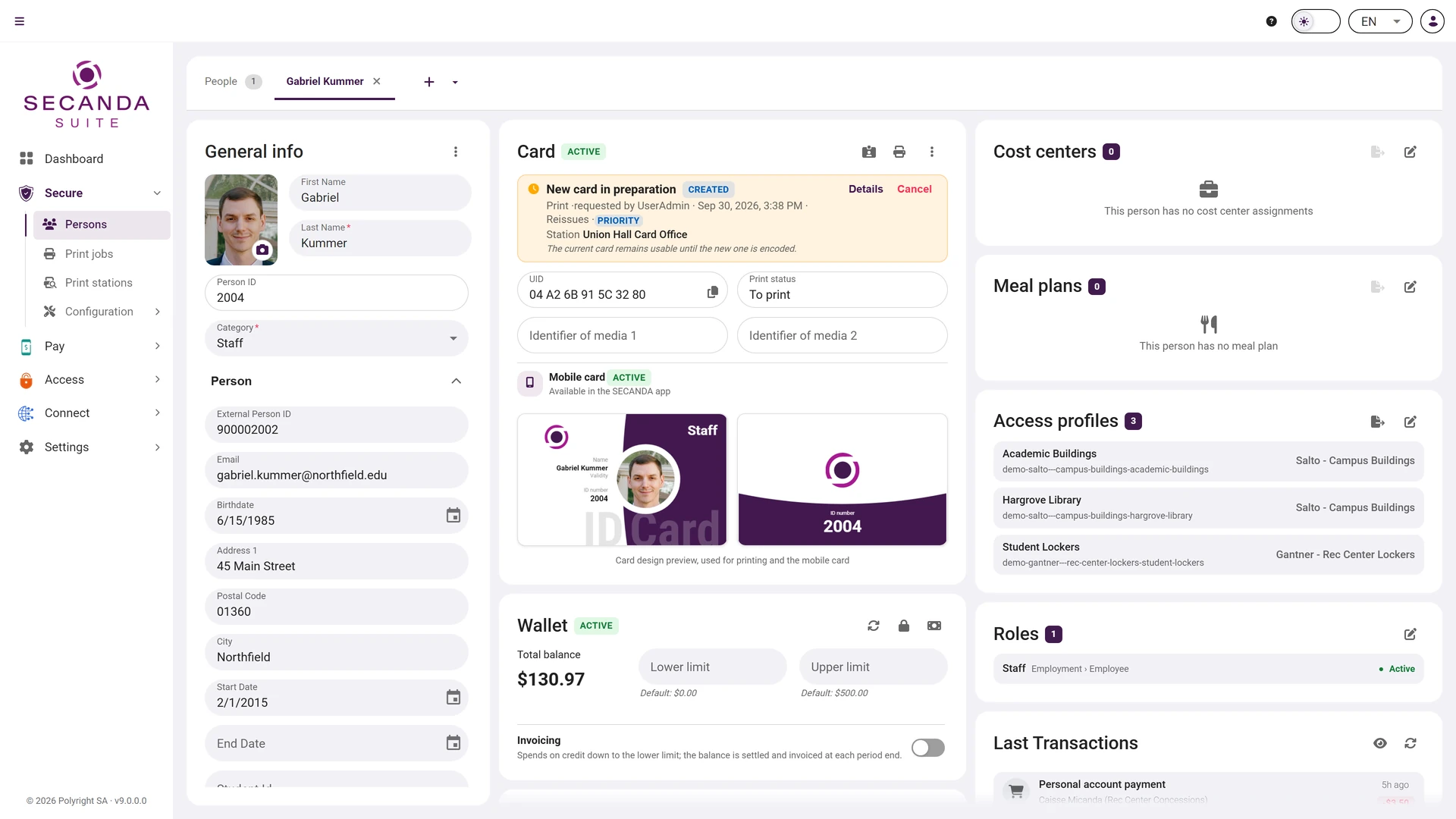Open the user account avatar menu
The width and height of the screenshot is (1456, 819).
1432,21
